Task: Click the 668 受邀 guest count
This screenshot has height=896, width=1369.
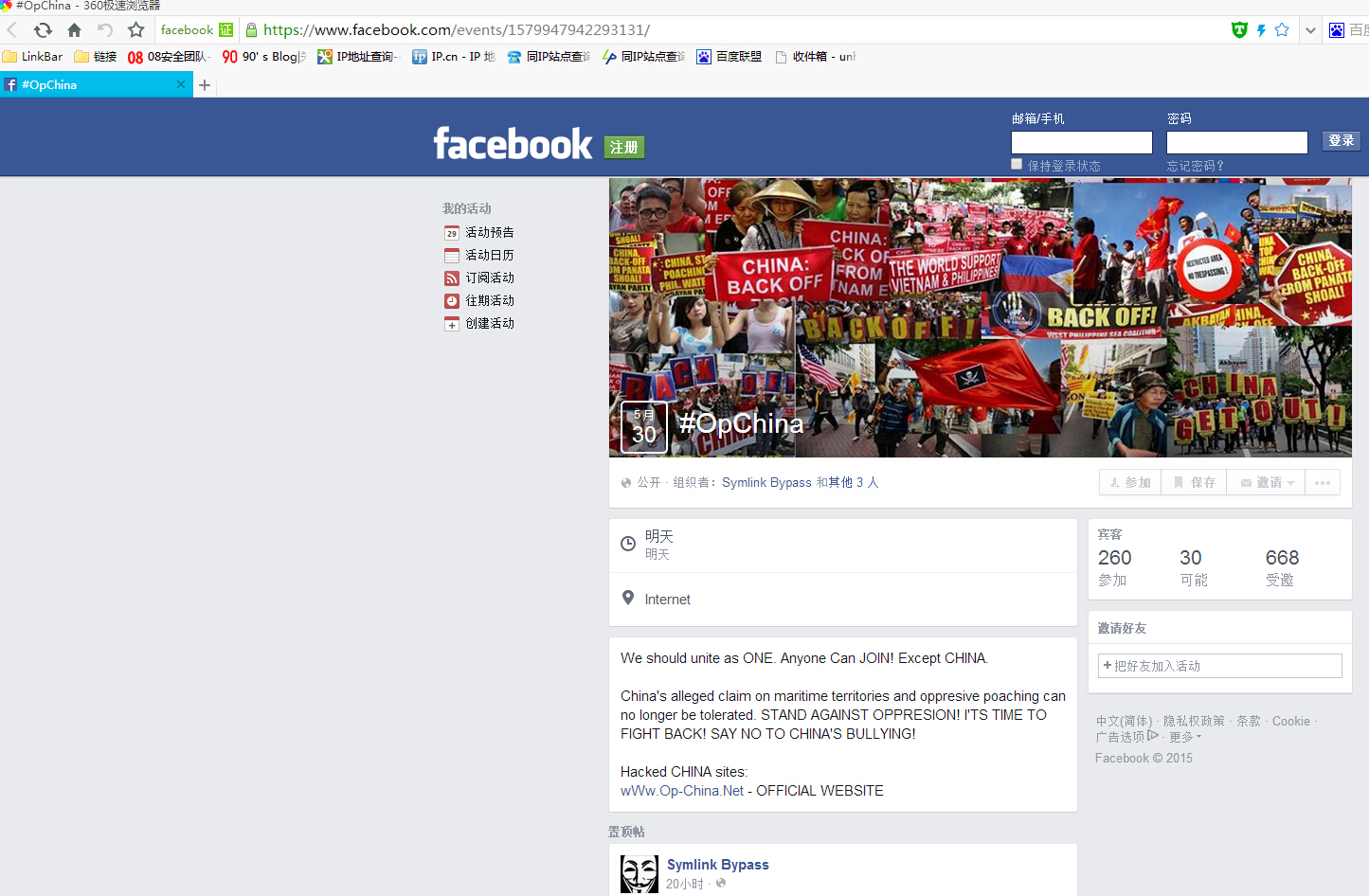Action: tap(1282, 567)
